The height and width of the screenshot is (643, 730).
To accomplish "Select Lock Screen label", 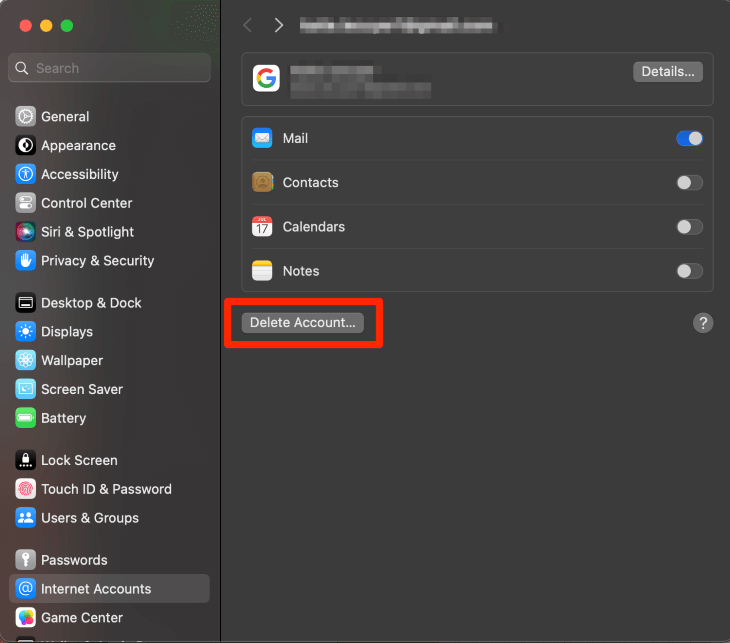I will (x=79, y=460).
